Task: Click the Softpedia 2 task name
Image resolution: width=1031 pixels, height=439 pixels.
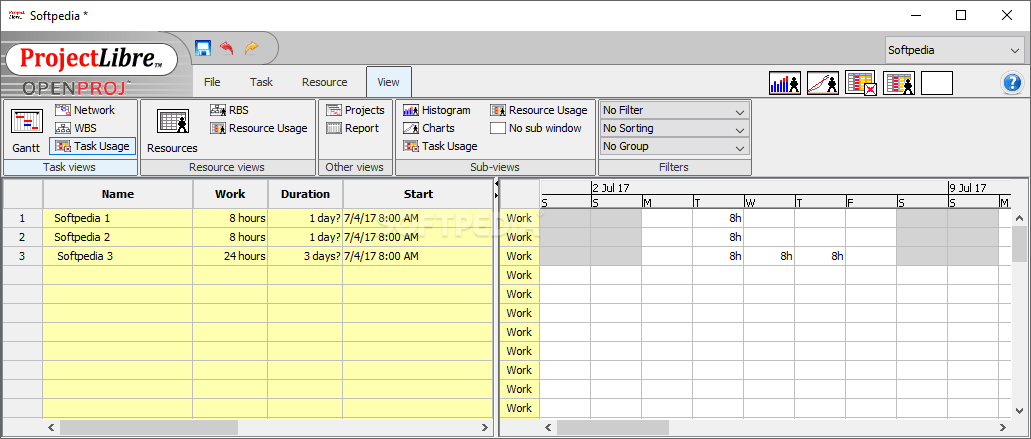Action: (82, 237)
